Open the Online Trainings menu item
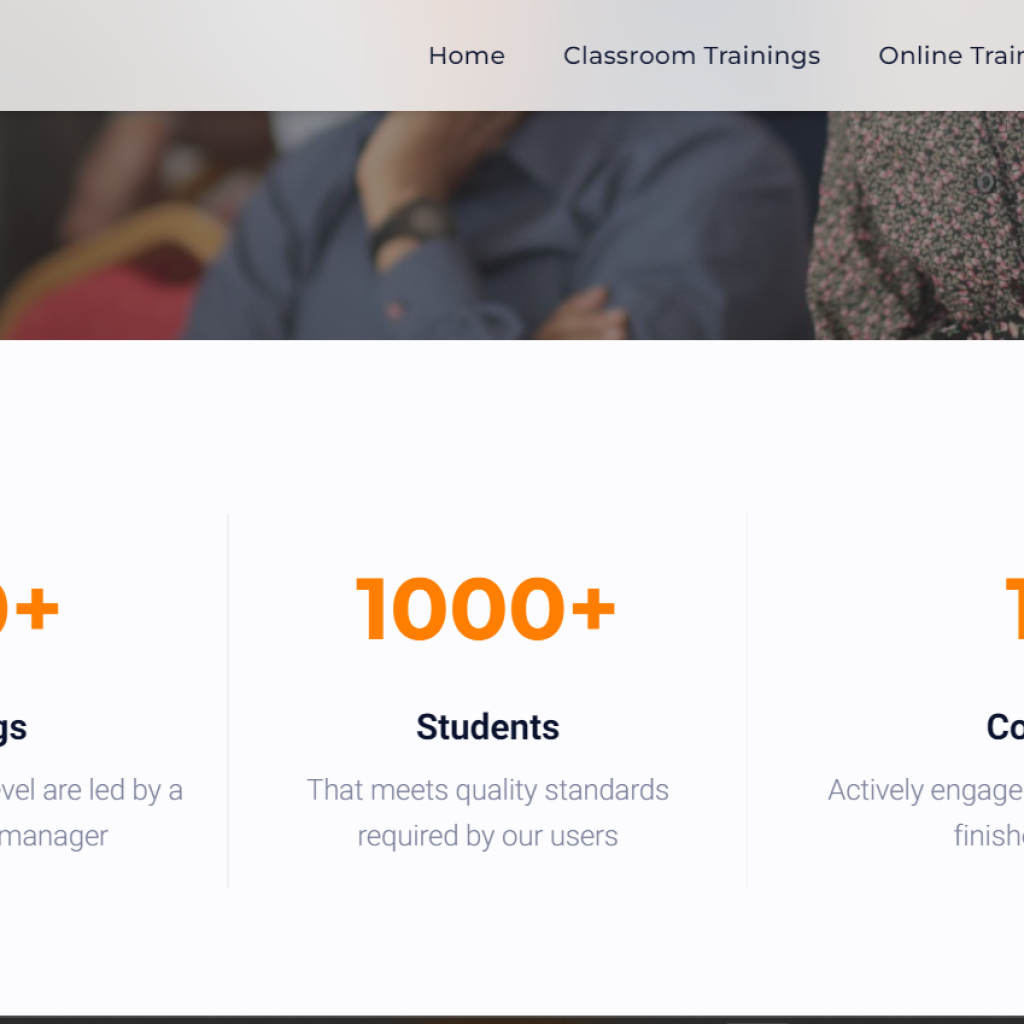The image size is (1024, 1024). [951, 56]
